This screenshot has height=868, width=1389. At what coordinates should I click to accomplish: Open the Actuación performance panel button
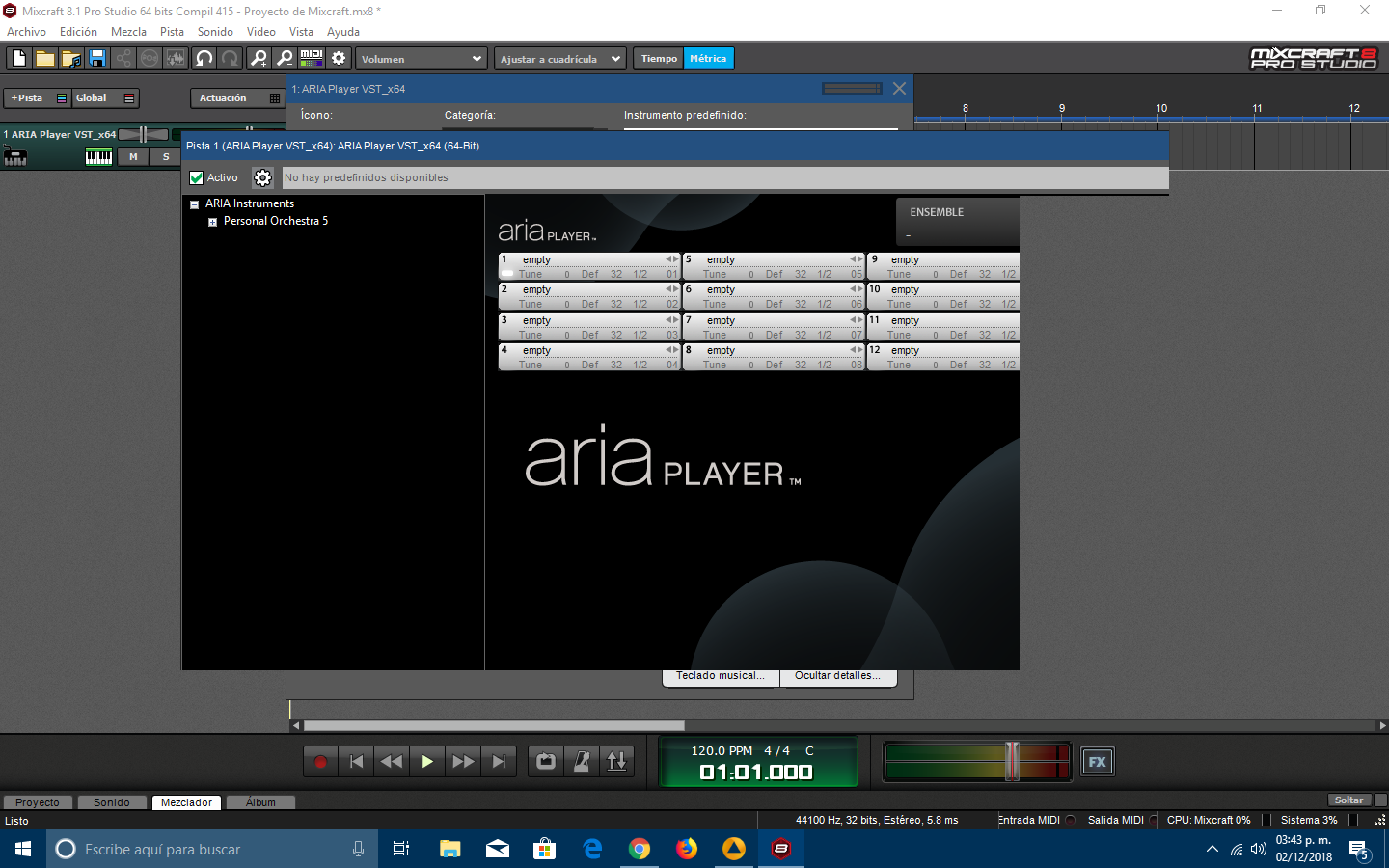237,98
